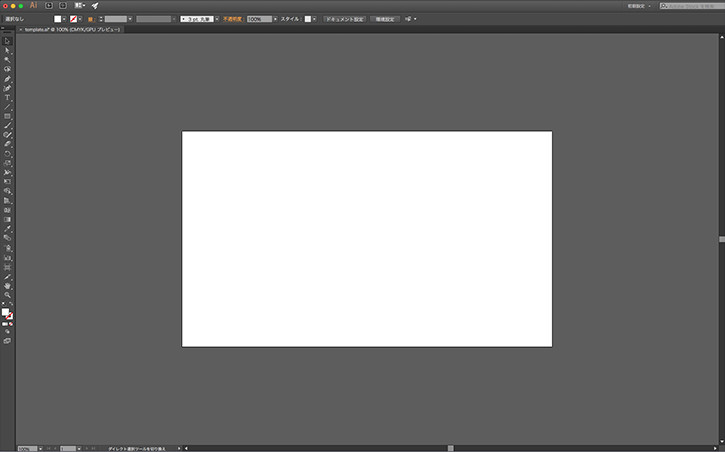Viewport: 725px width, 452px height.
Task: Click the zoom level field in status bar
Action: (x=27, y=449)
